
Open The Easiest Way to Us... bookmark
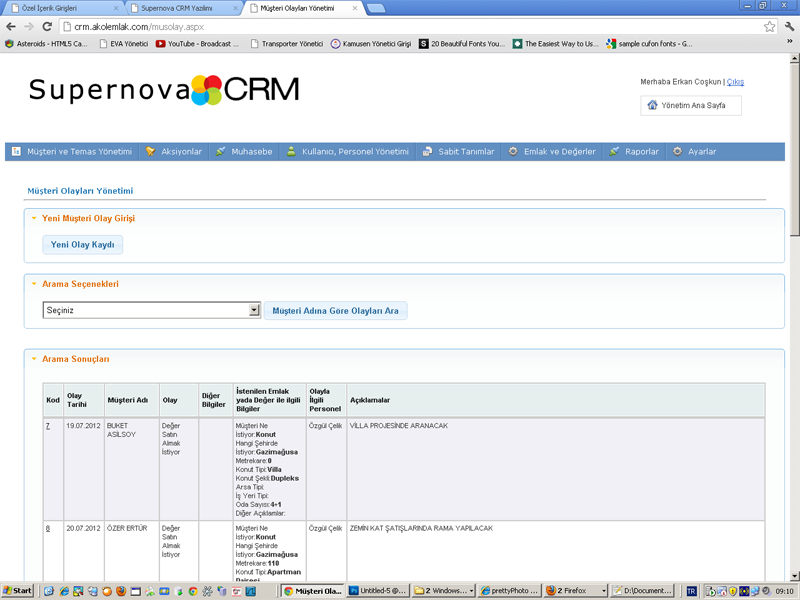tap(556, 44)
